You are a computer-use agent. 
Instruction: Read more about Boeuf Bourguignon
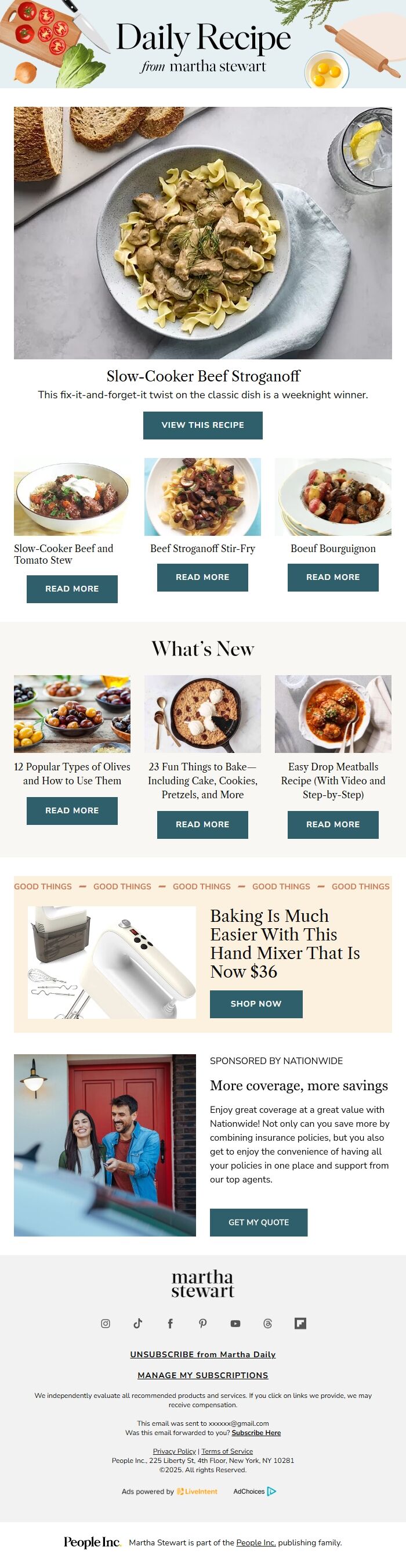333,577
